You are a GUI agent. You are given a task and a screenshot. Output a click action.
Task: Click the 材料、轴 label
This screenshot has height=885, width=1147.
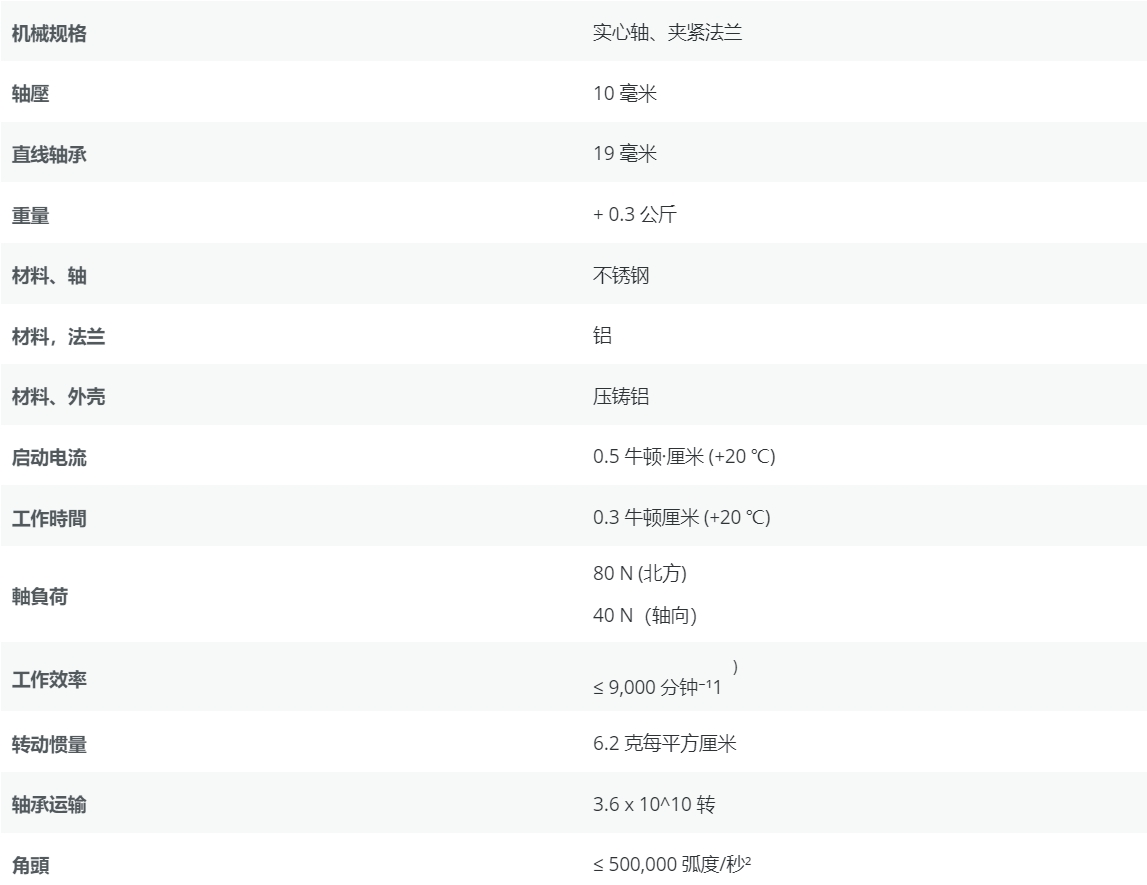coord(49,276)
